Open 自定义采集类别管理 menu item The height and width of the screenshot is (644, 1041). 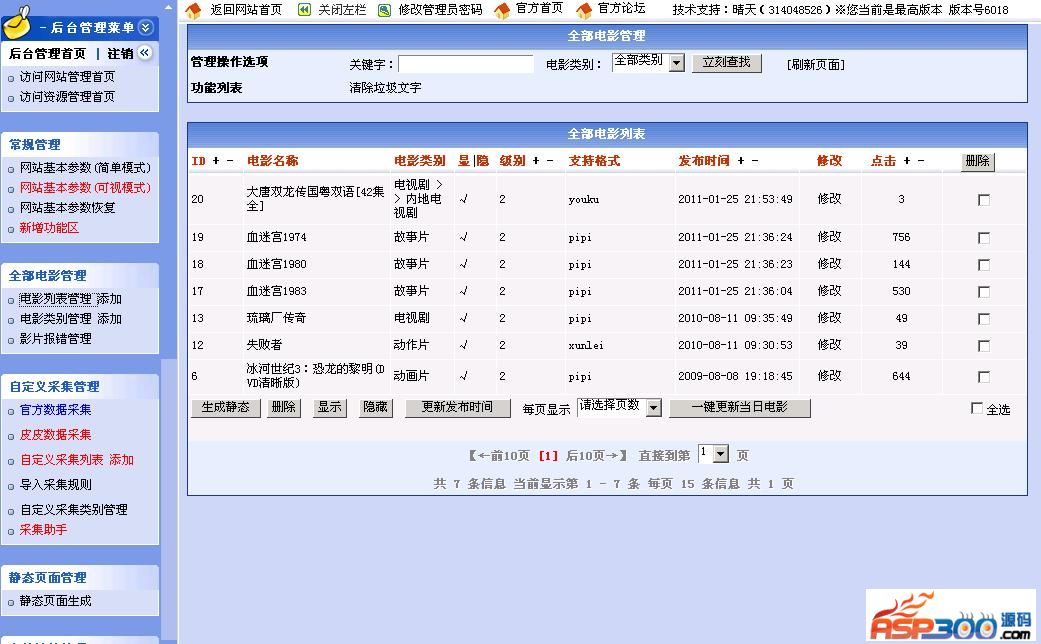(x=74, y=510)
